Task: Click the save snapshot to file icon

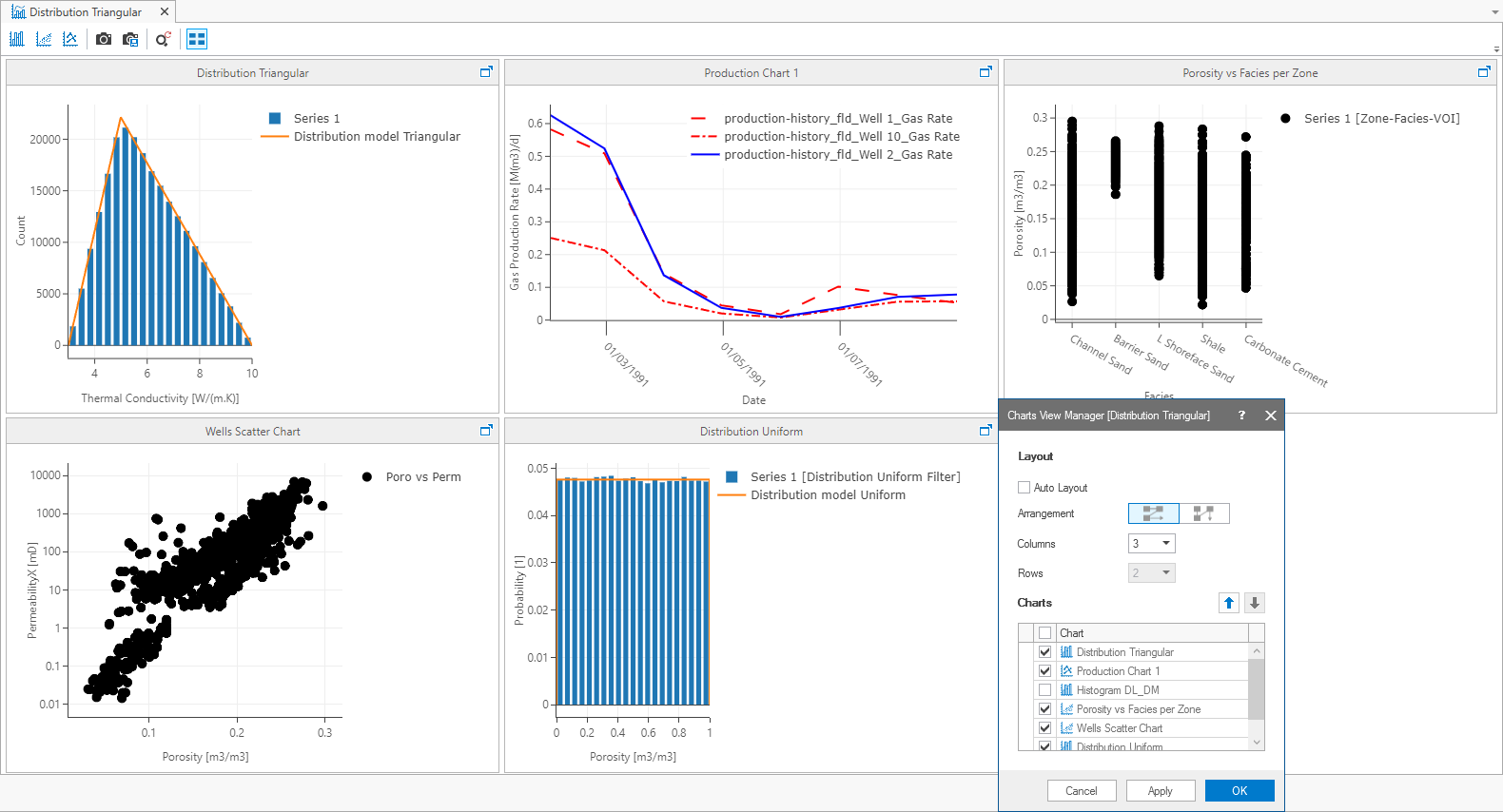Action: click(131, 39)
